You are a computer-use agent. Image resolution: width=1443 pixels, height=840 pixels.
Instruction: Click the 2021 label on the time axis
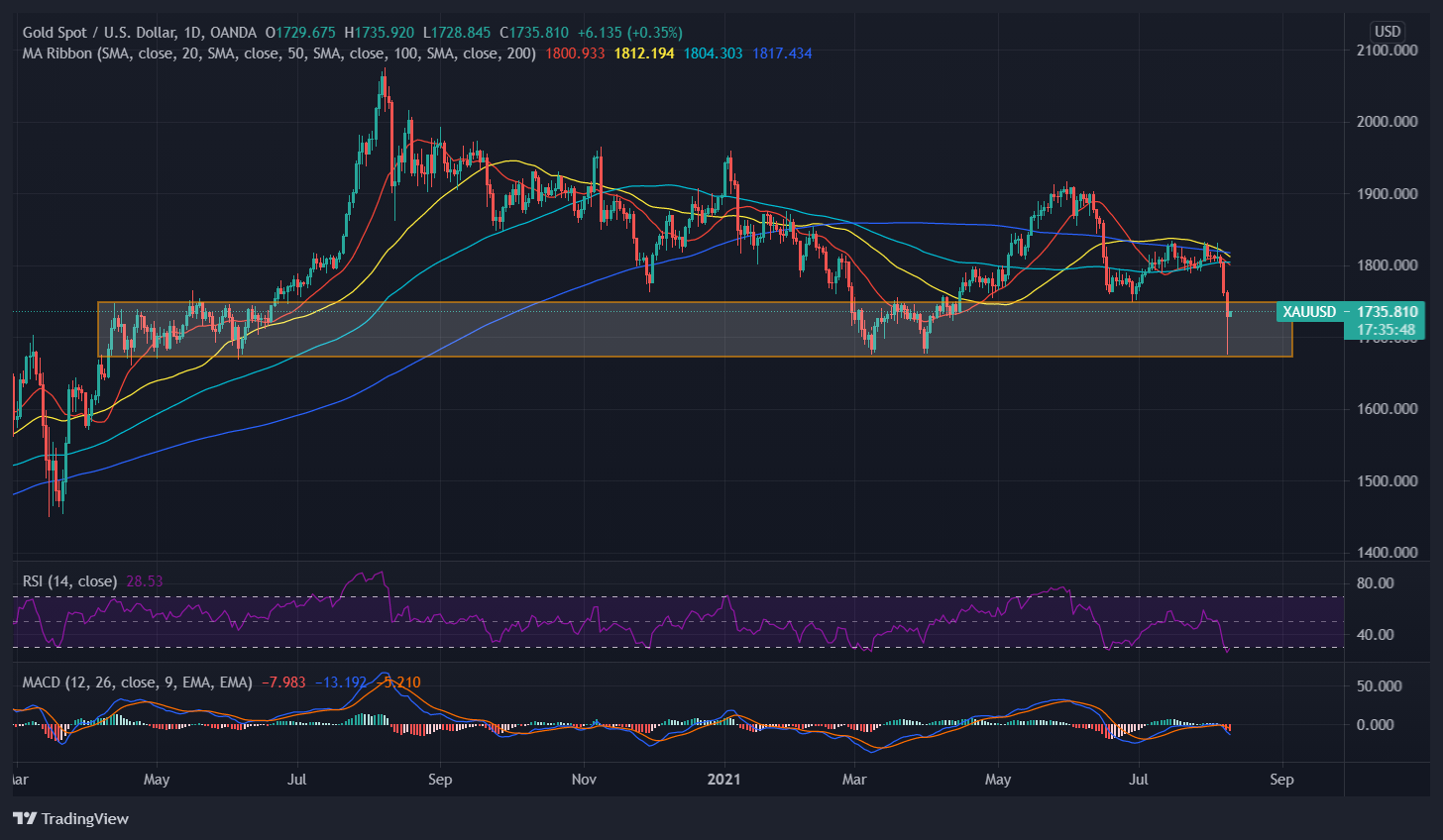click(726, 780)
